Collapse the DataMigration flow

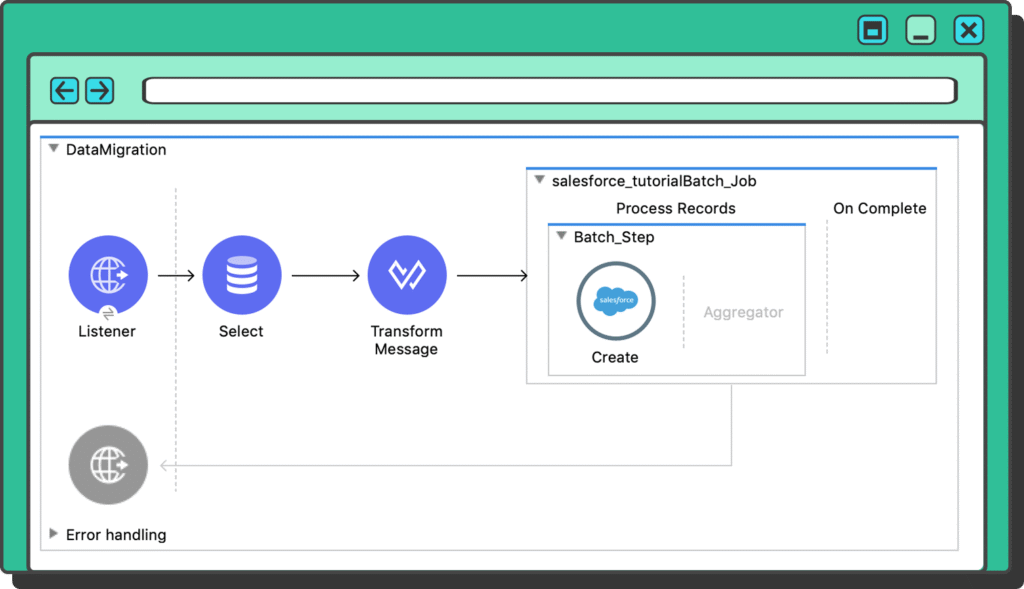[x=53, y=149]
